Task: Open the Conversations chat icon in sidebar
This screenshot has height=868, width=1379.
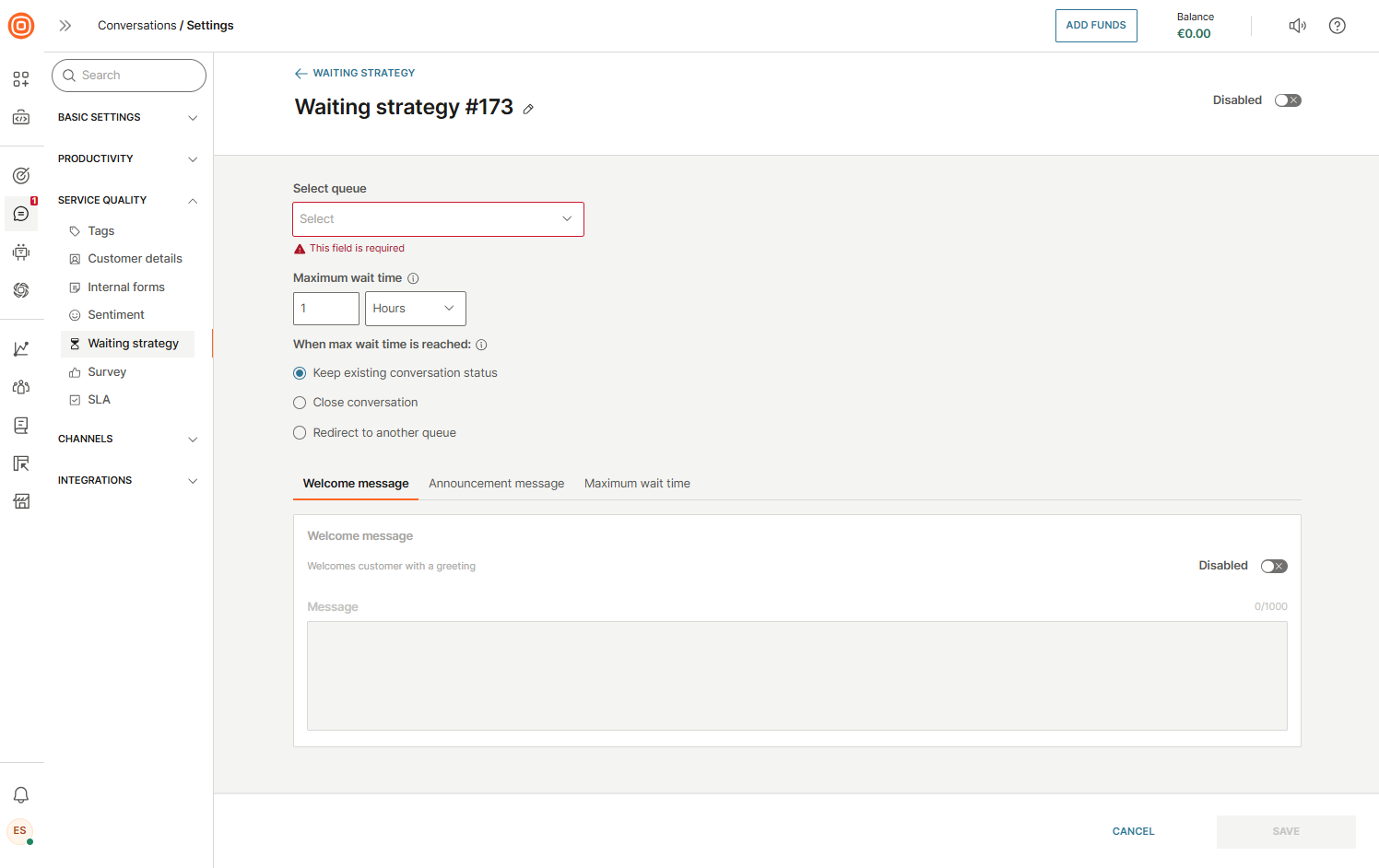Action: [x=21, y=214]
